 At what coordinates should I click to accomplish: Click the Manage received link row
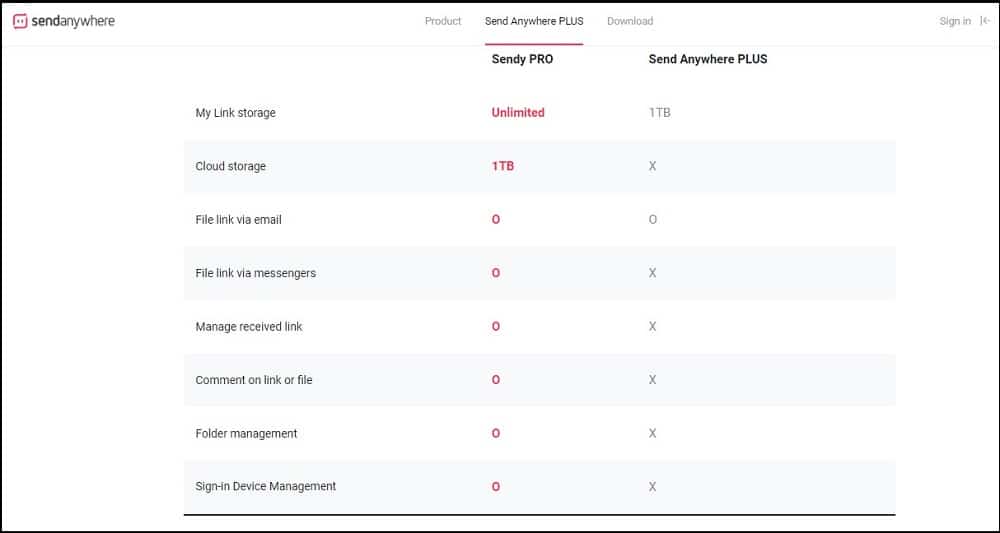click(x=540, y=326)
